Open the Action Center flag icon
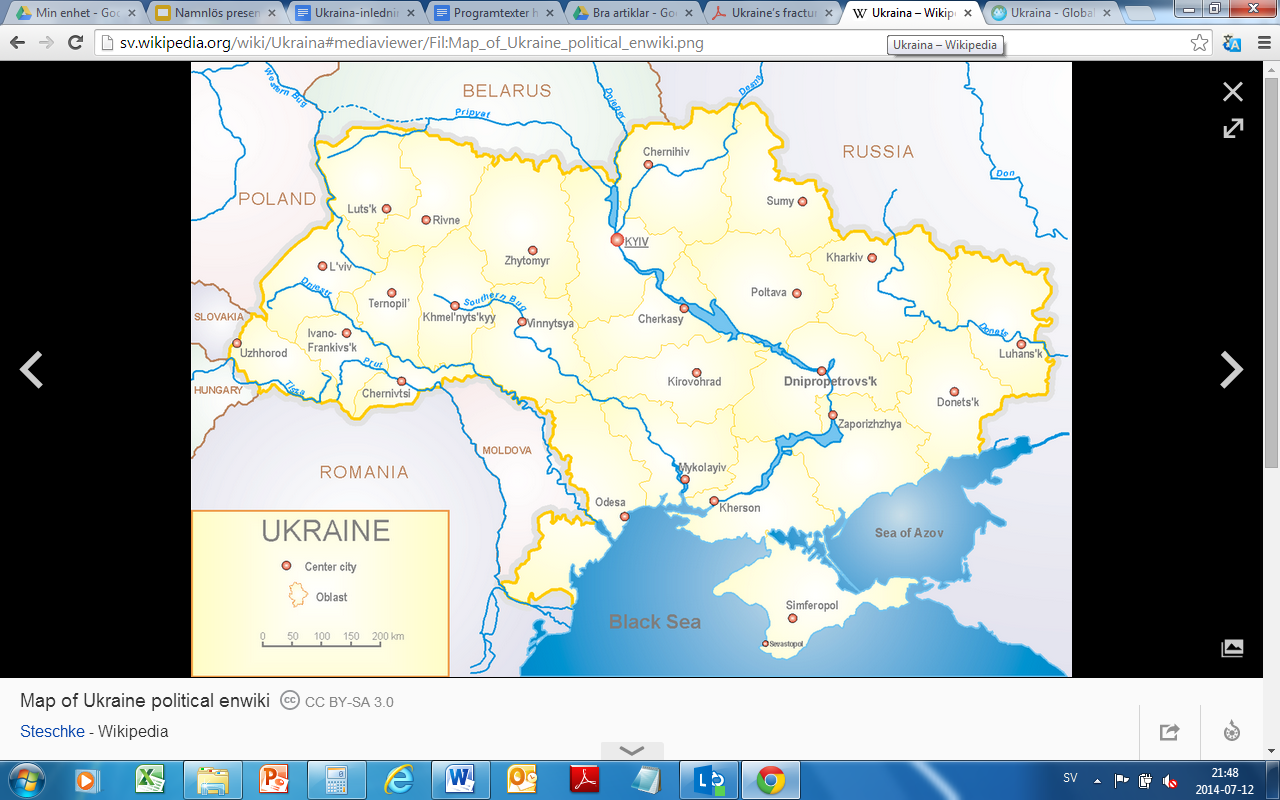 (x=1121, y=779)
